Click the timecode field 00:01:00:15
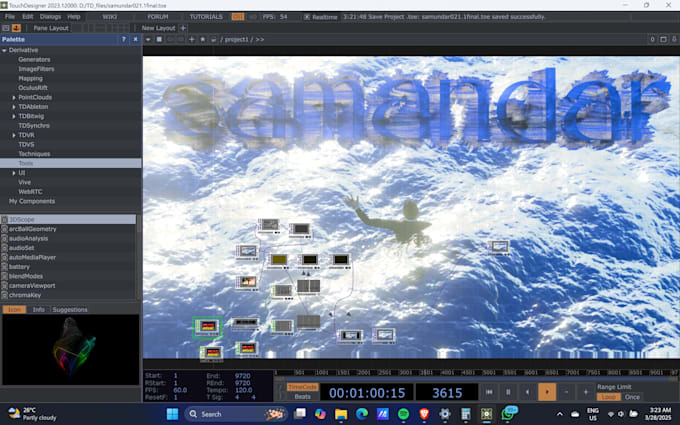 [x=367, y=392]
